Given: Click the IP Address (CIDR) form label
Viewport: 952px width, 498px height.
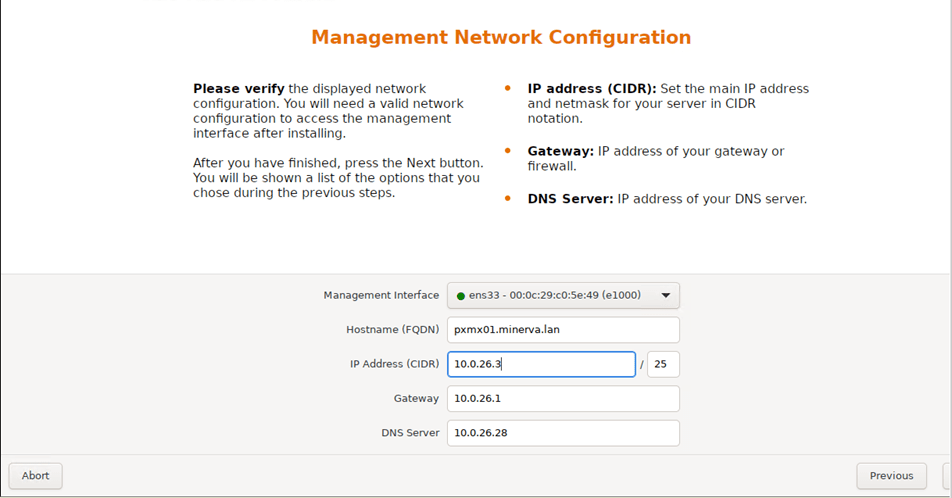Looking at the screenshot, I should click(x=394, y=364).
